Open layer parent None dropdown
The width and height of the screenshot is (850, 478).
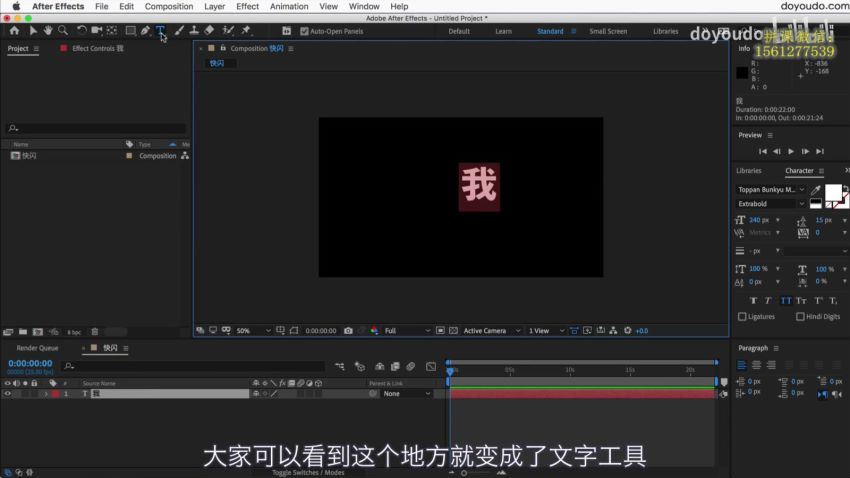407,394
